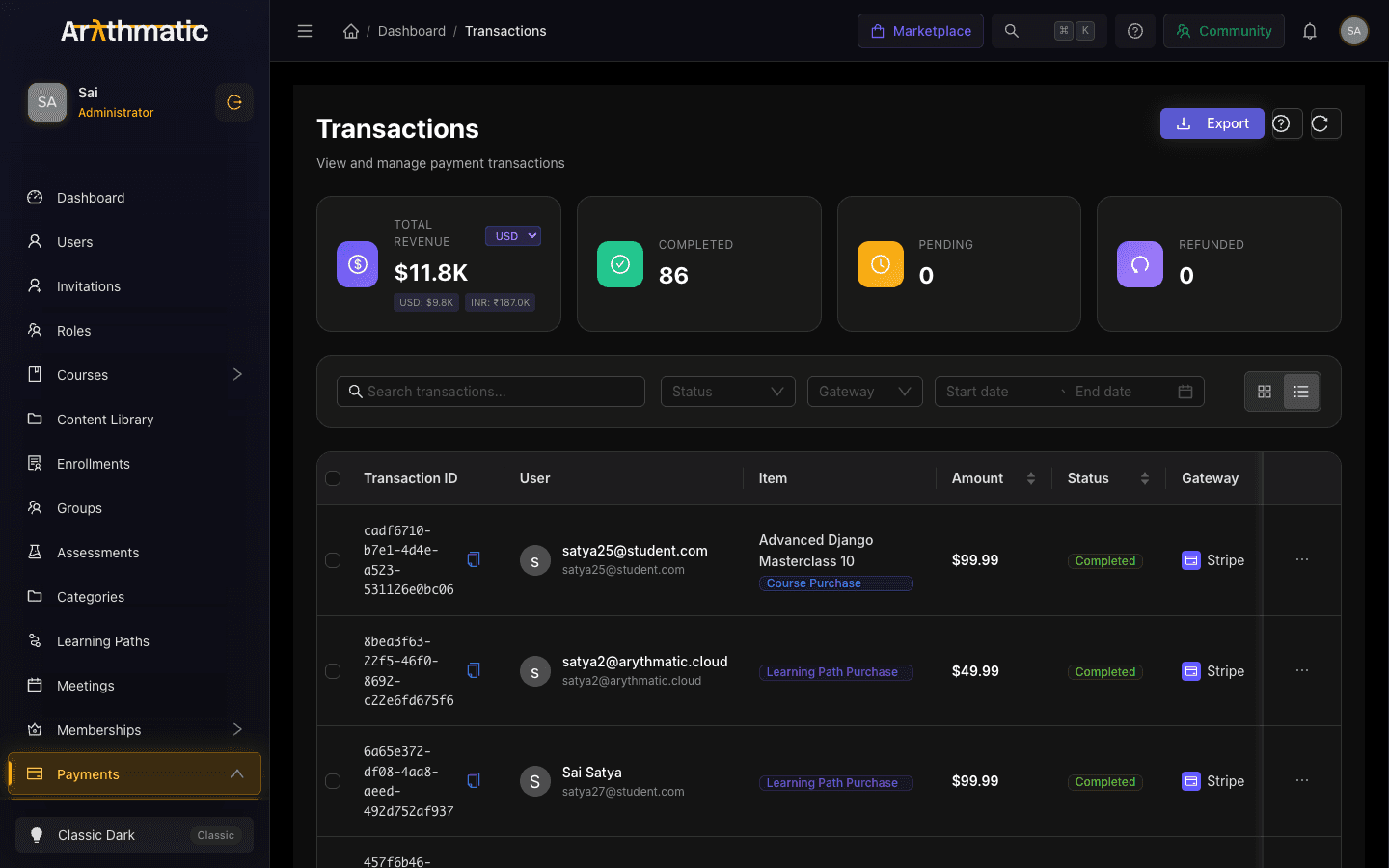Open Roles in sidebar
The image size is (1389, 868).
tap(135, 331)
